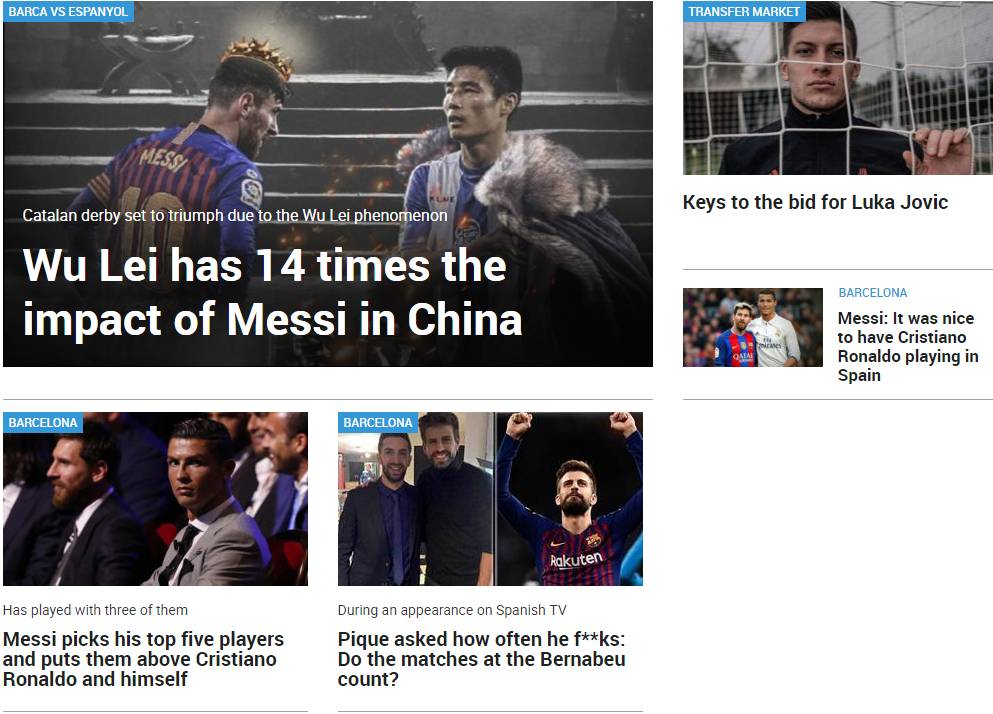Click During an appearance on Spanish TV subtitle
Screen dimensions: 993x714
(x=452, y=610)
